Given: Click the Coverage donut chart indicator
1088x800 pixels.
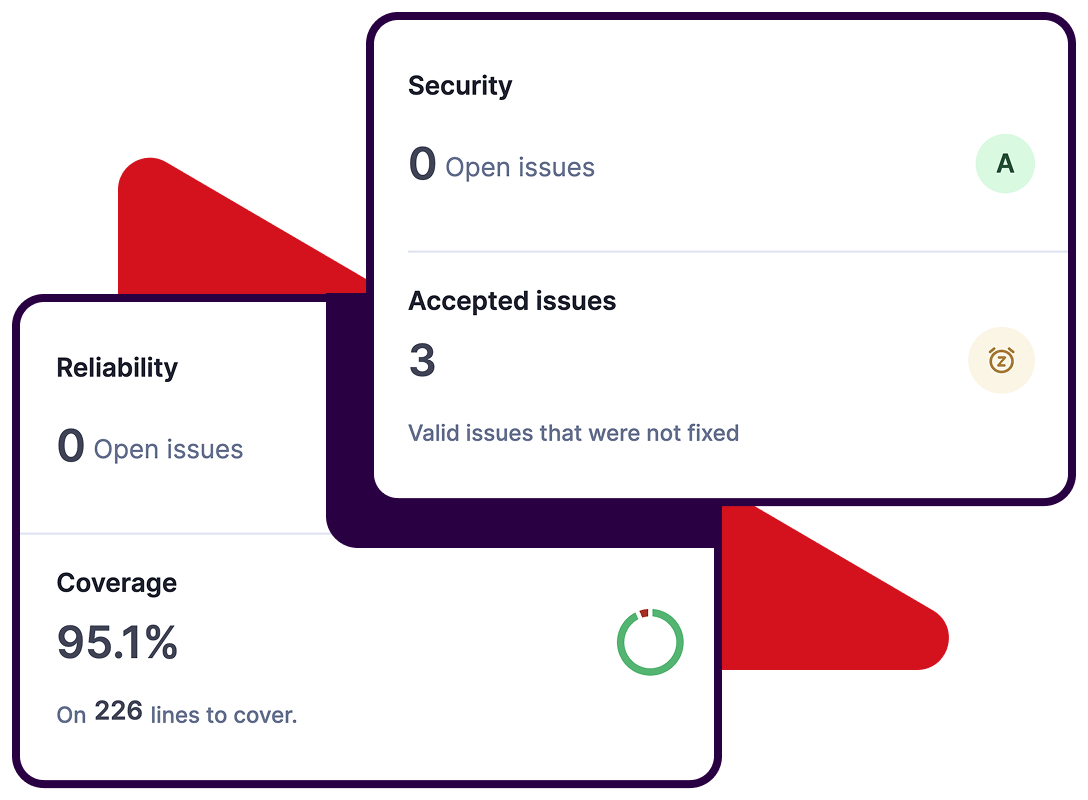Looking at the screenshot, I should tap(650, 642).
